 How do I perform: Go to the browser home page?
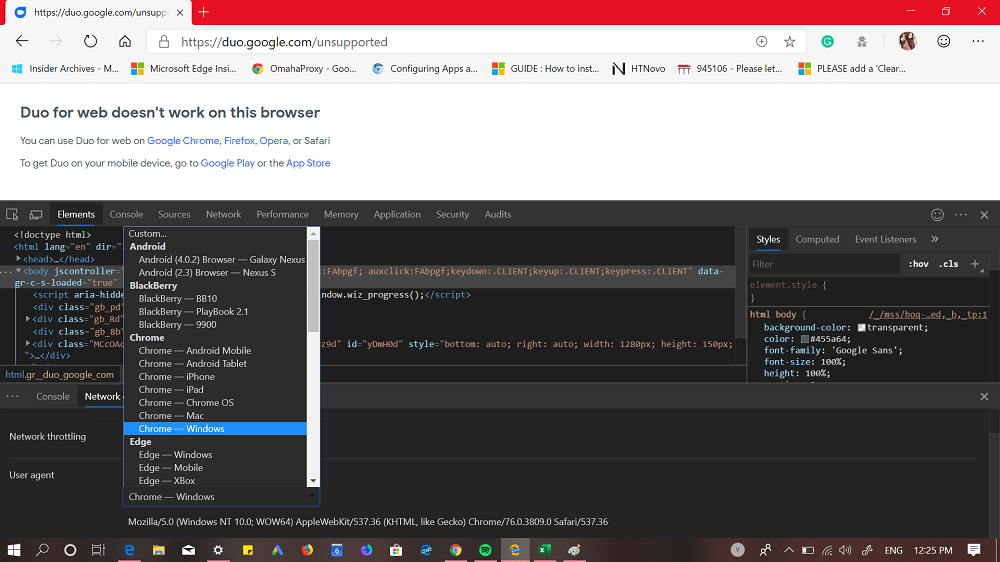pos(125,41)
